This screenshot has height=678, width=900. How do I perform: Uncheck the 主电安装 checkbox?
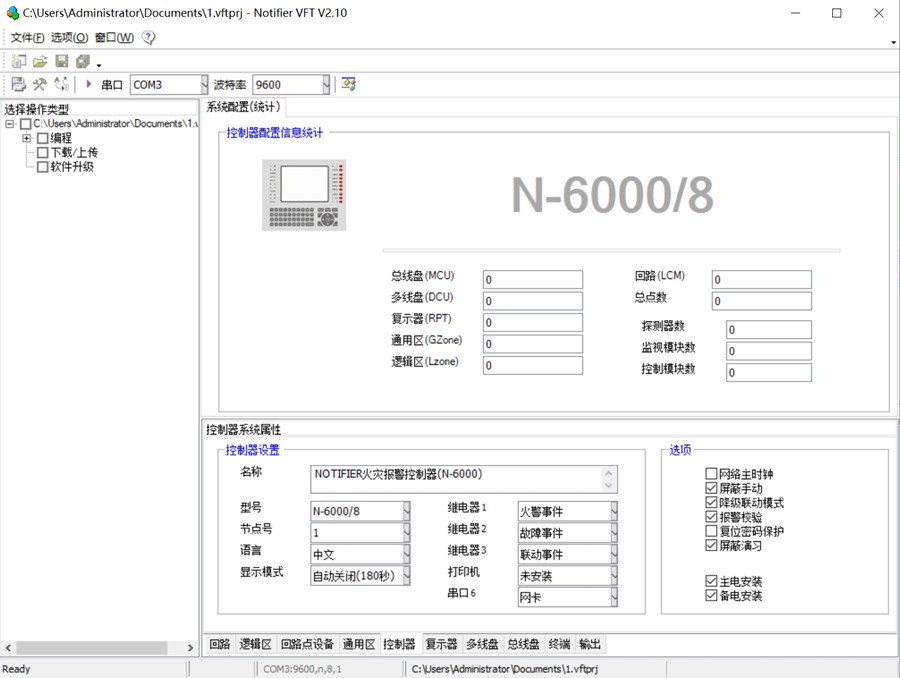[711, 581]
